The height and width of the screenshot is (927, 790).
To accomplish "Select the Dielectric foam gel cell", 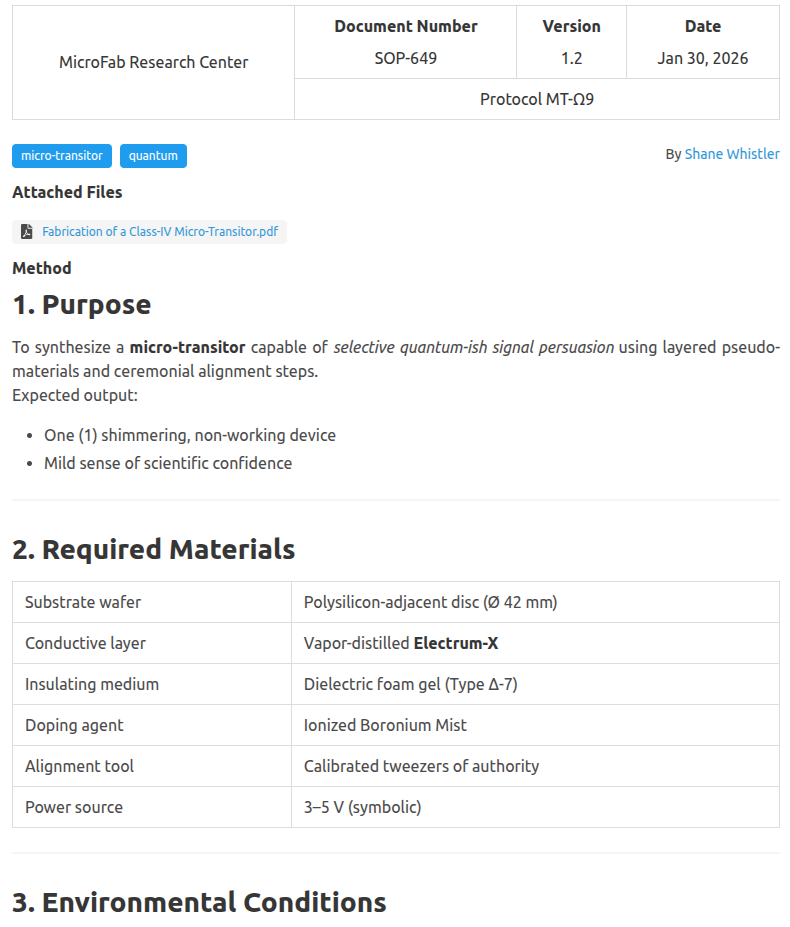I will pos(410,684).
